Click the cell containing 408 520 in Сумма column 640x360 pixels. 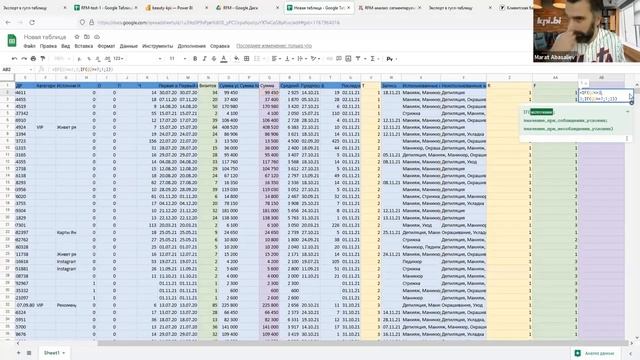click(269, 127)
